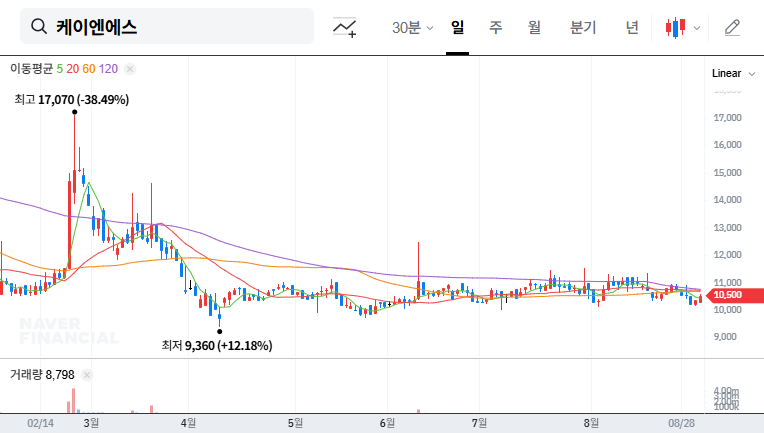Open the Linear scale selector
Screen dimensions: 764x433
pos(726,73)
